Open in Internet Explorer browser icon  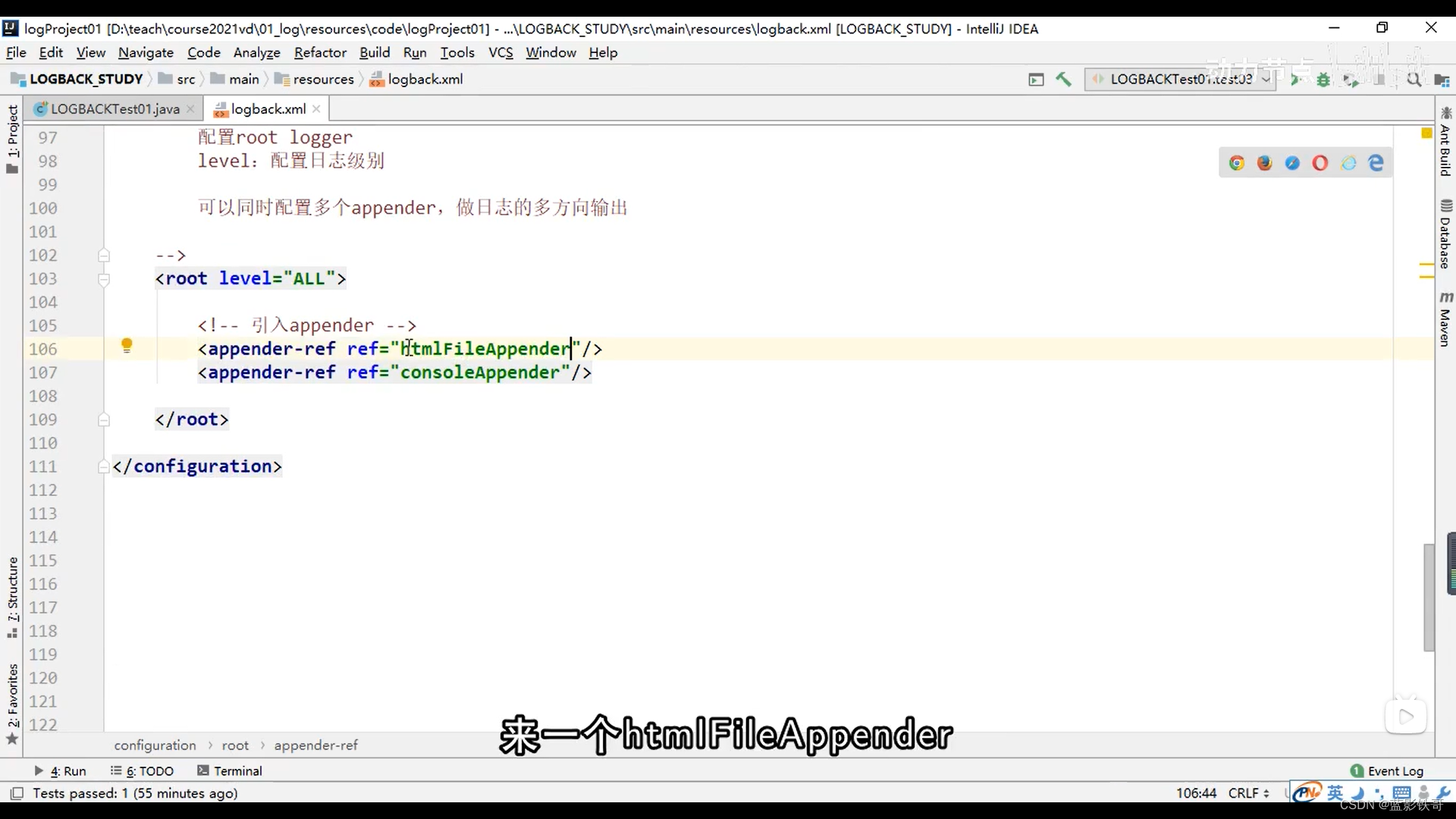pyautogui.click(x=1348, y=163)
